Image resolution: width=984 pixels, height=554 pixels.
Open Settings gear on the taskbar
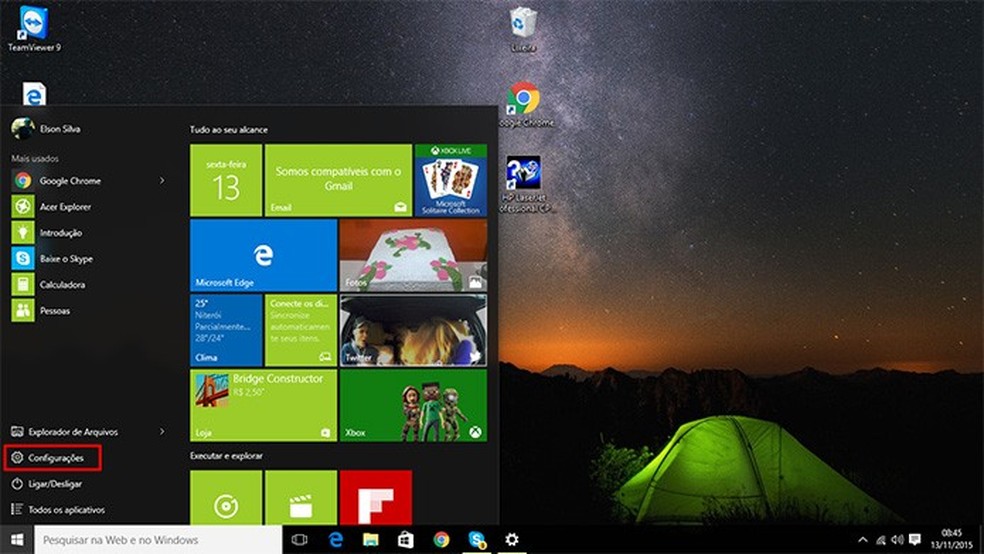click(x=512, y=540)
